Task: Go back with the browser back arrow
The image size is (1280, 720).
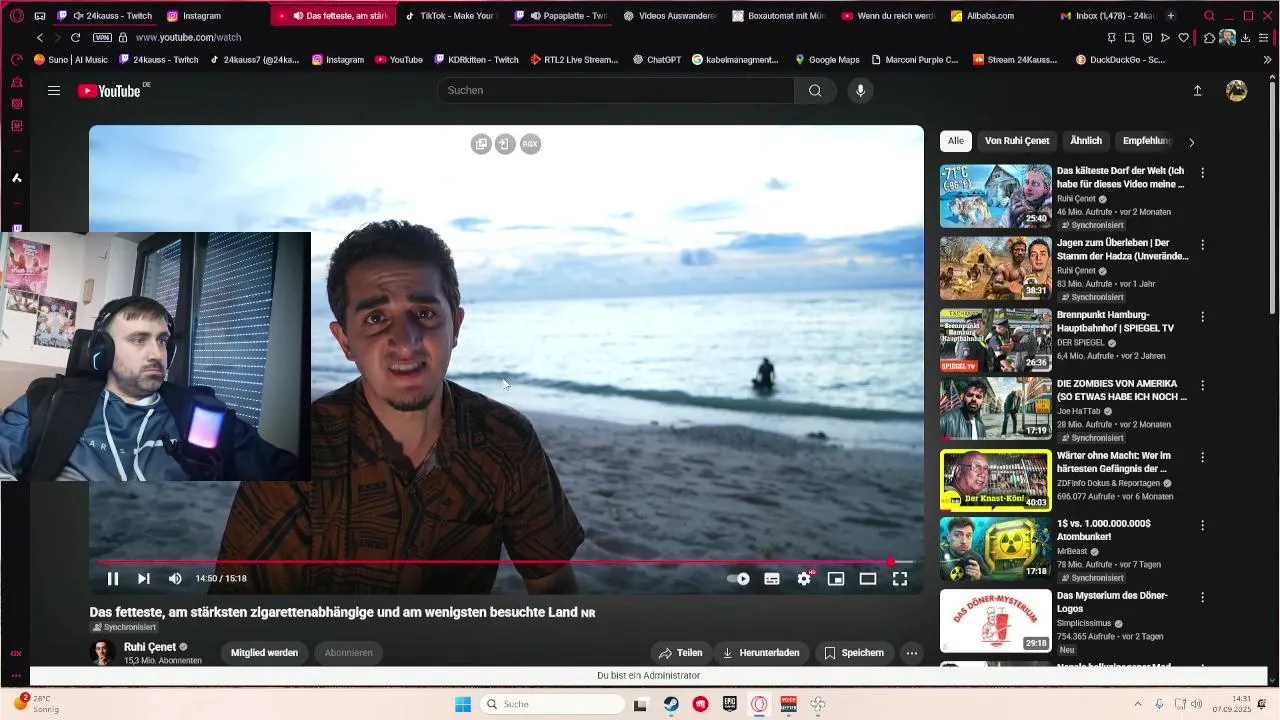Action: pos(40,37)
